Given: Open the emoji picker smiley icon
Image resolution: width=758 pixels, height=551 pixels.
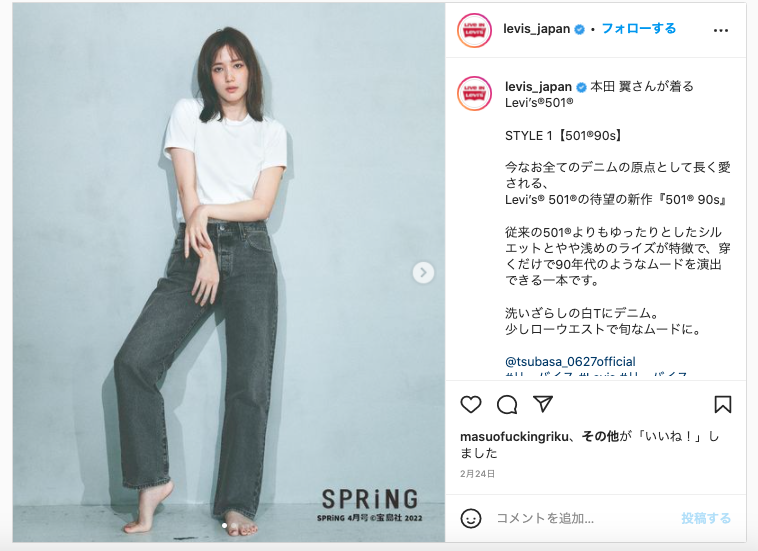Looking at the screenshot, I should tap(470, 518).
